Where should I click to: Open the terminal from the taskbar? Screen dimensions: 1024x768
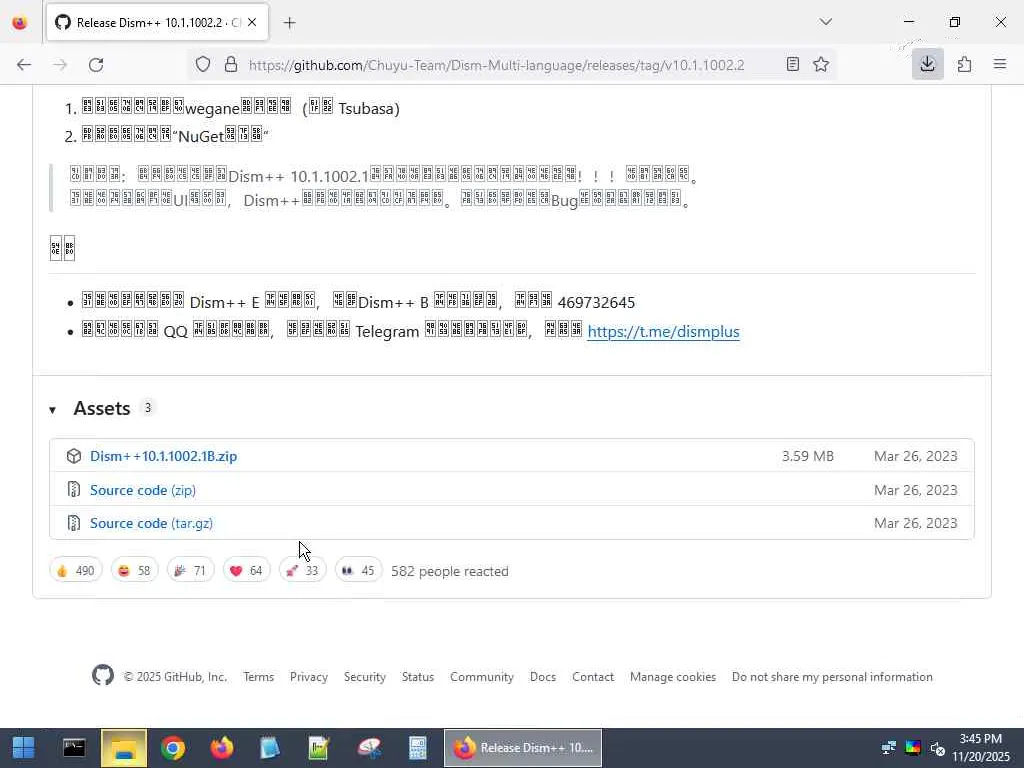pyautogui.click(x=74, y=748)
